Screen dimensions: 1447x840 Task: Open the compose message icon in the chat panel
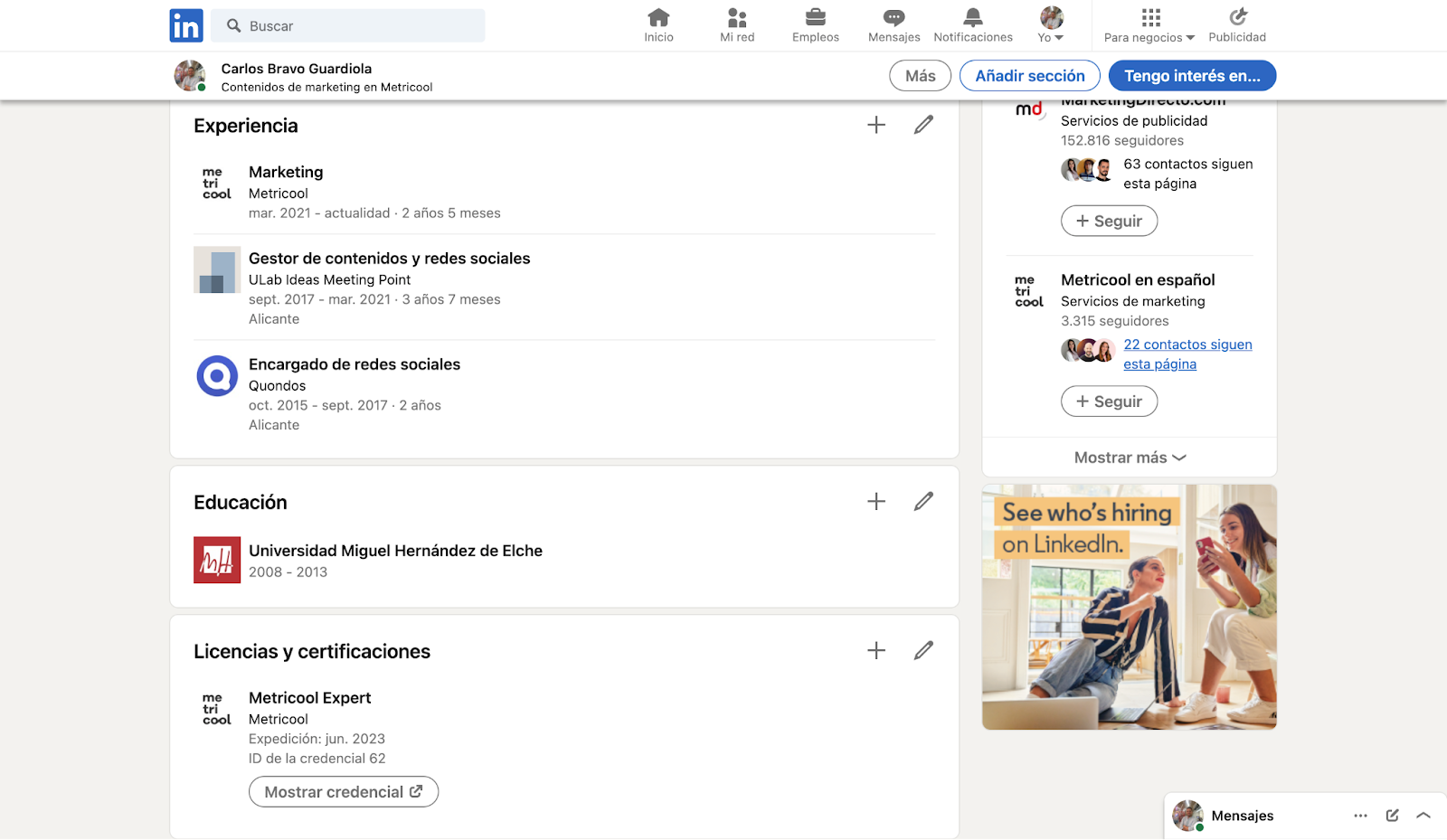[x=1390, y=815]
